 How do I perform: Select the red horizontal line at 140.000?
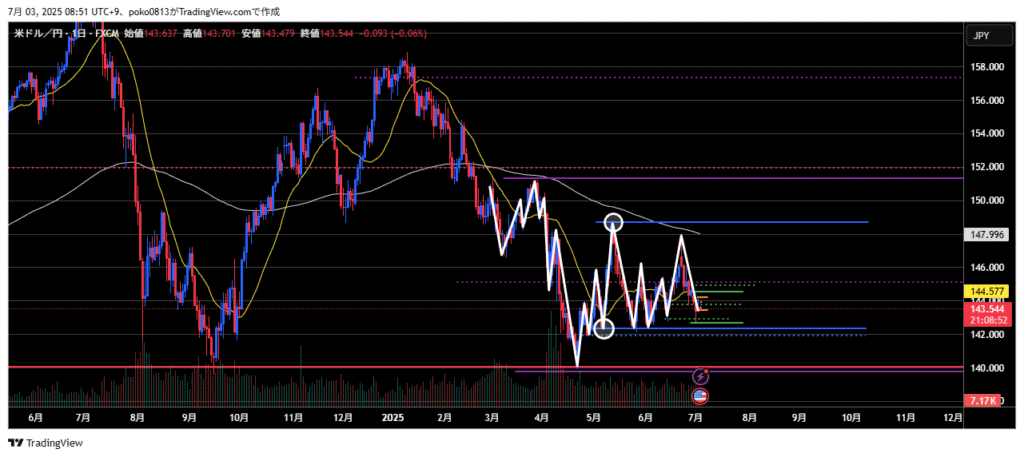click(300, 368)
